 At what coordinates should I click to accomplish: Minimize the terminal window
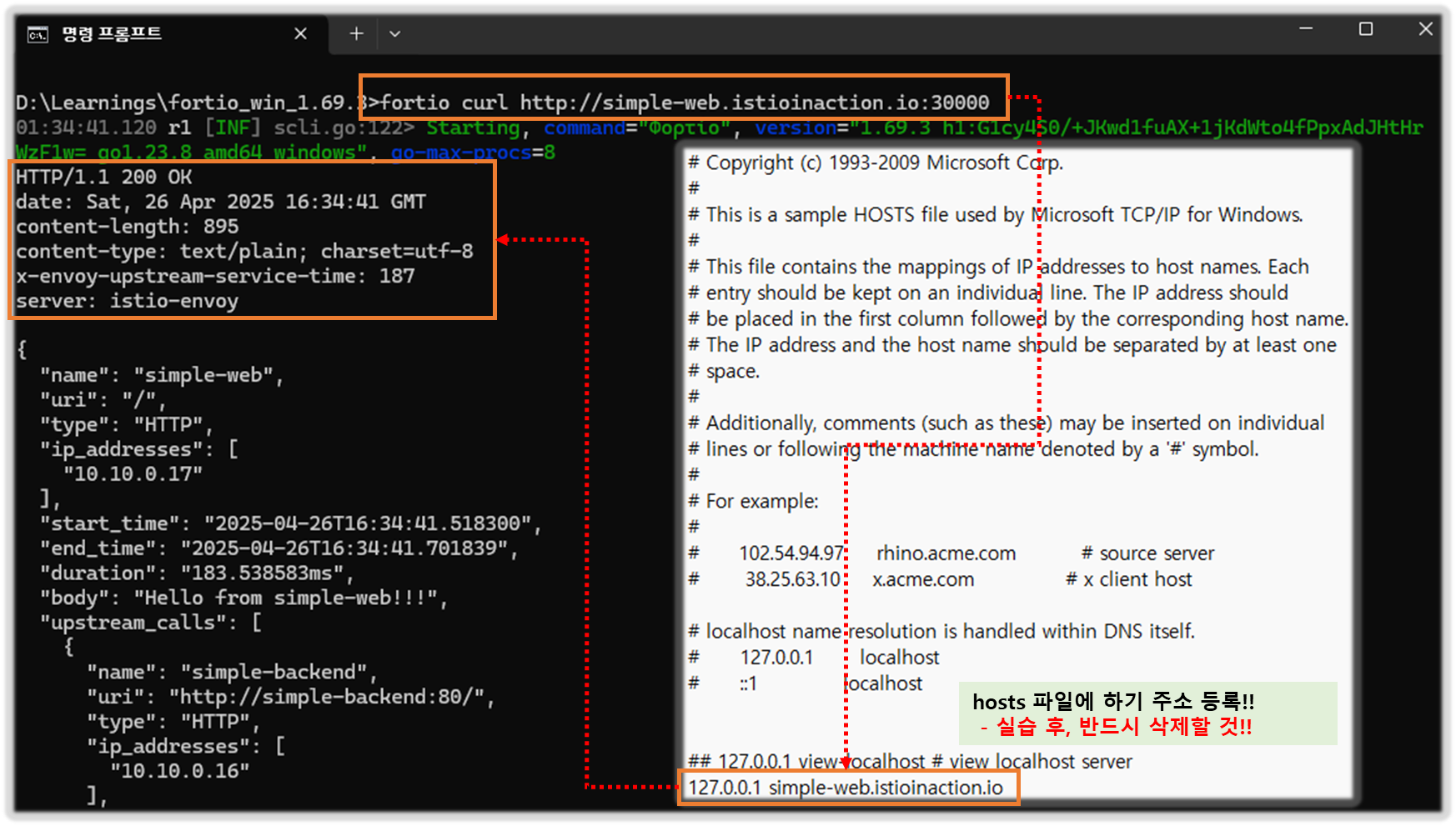coord(1306,28)
